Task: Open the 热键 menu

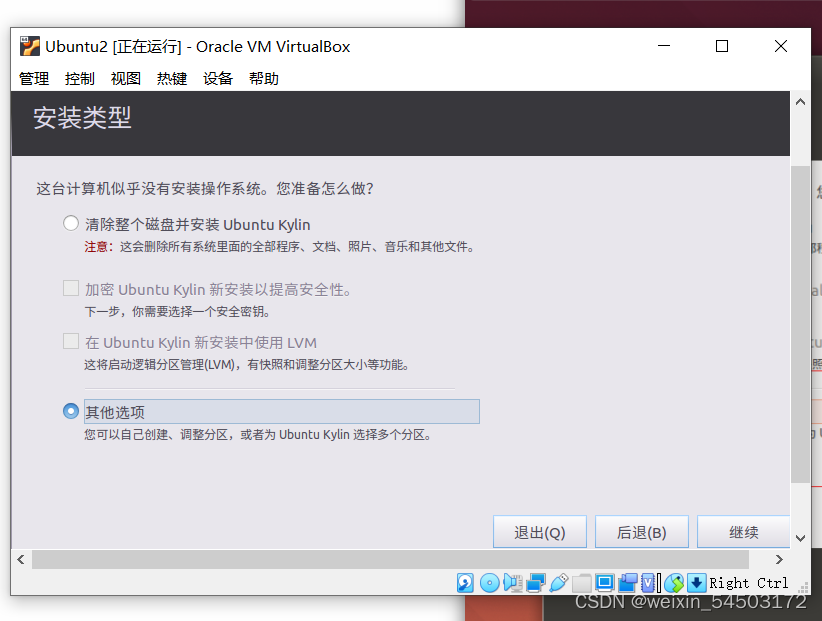Action: (x=172, y=78)
